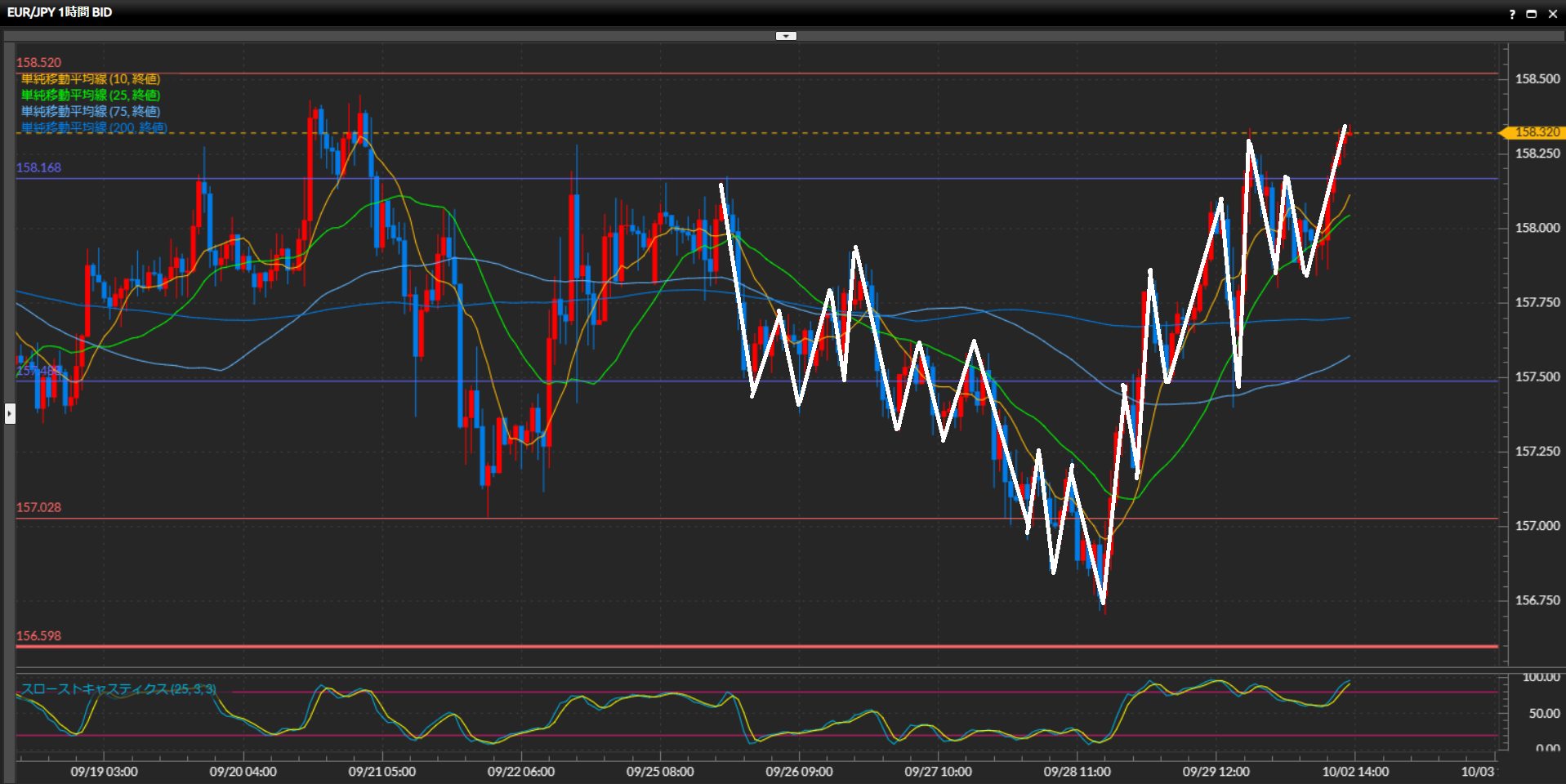Viewport: 1566px width, 784px height.
Task: Expand the top toolbar dropdown arrow
Action: (x=786, y=36)
